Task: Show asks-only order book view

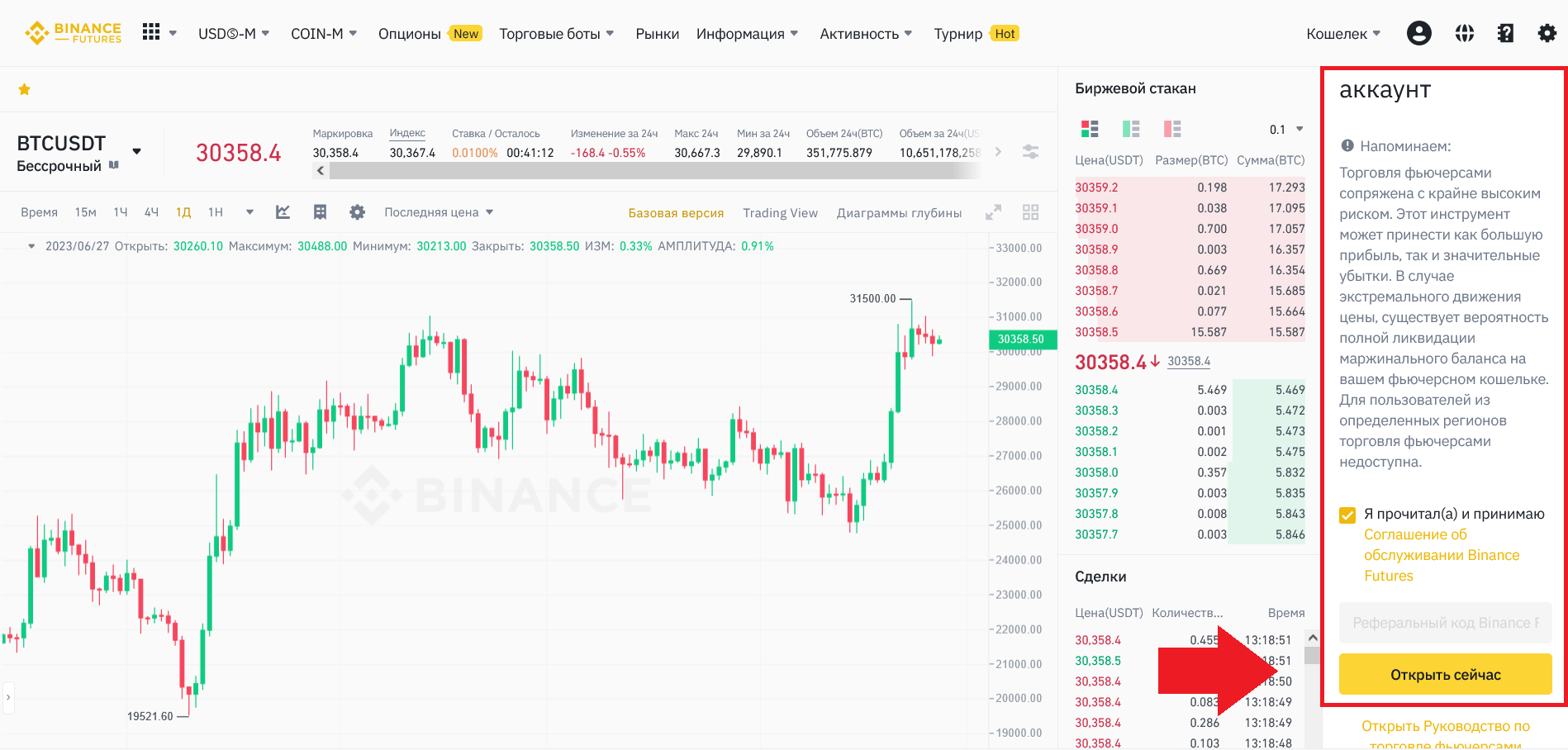Action: tap(1172, 129)
